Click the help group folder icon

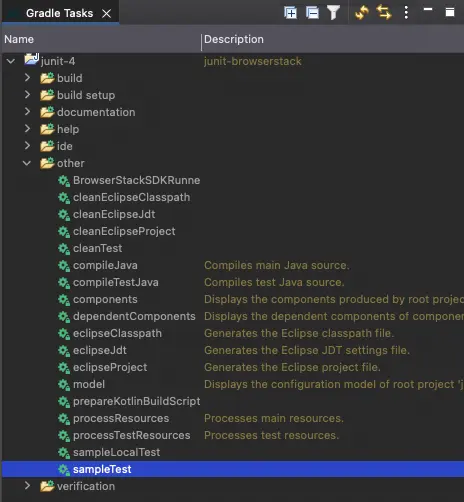click(x=47, y=129)
